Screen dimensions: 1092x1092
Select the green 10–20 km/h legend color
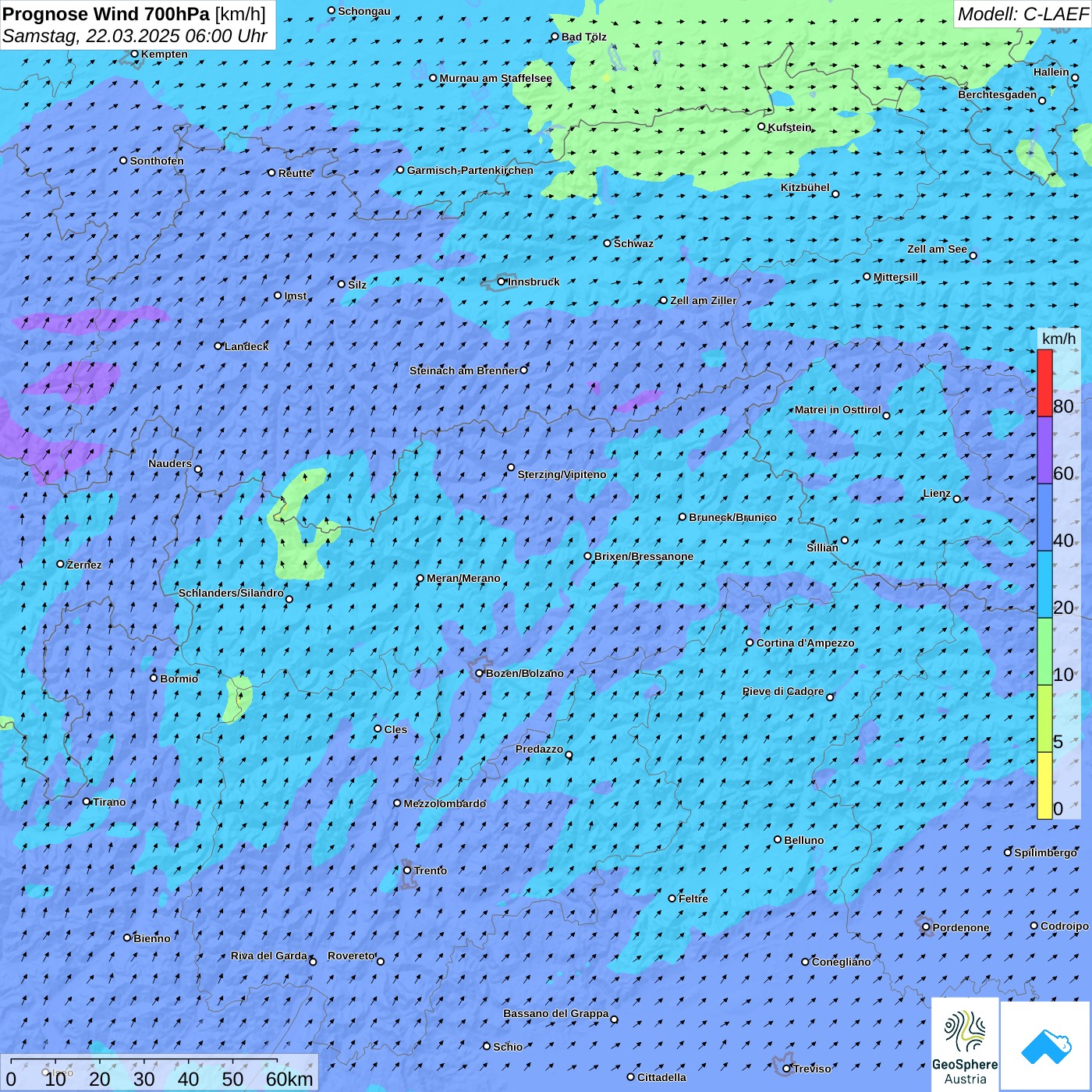[1044, 651]
